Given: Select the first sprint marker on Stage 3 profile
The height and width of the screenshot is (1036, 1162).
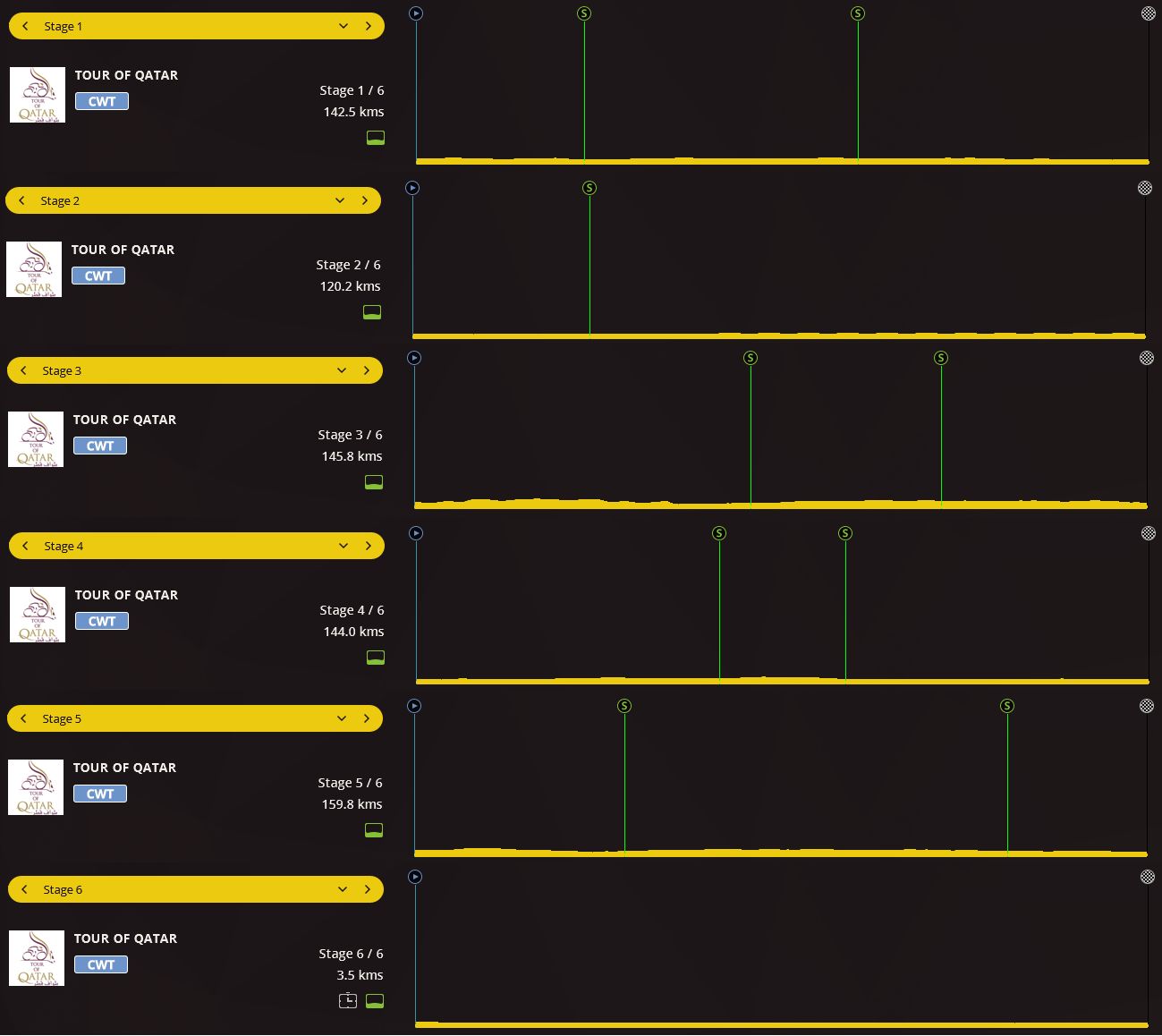Looking at the screenshot, I should [x=751, y=358].
